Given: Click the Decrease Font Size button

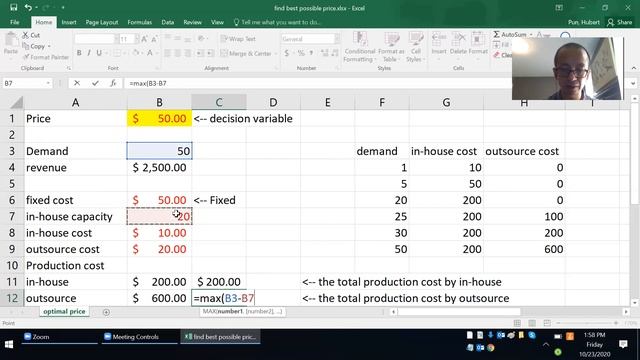Looking at the screenshot, I should pyautogui.click(x=154, y=39).
